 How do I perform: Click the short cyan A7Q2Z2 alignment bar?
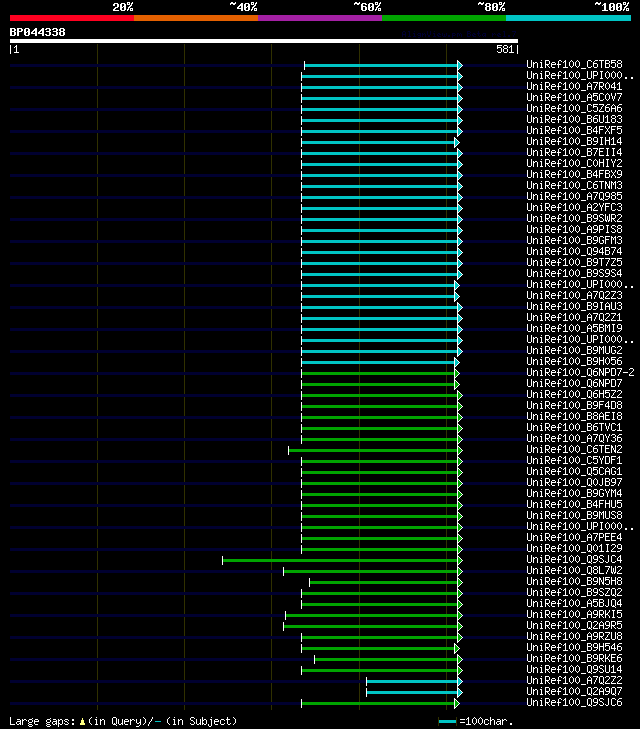click(413, 682)
